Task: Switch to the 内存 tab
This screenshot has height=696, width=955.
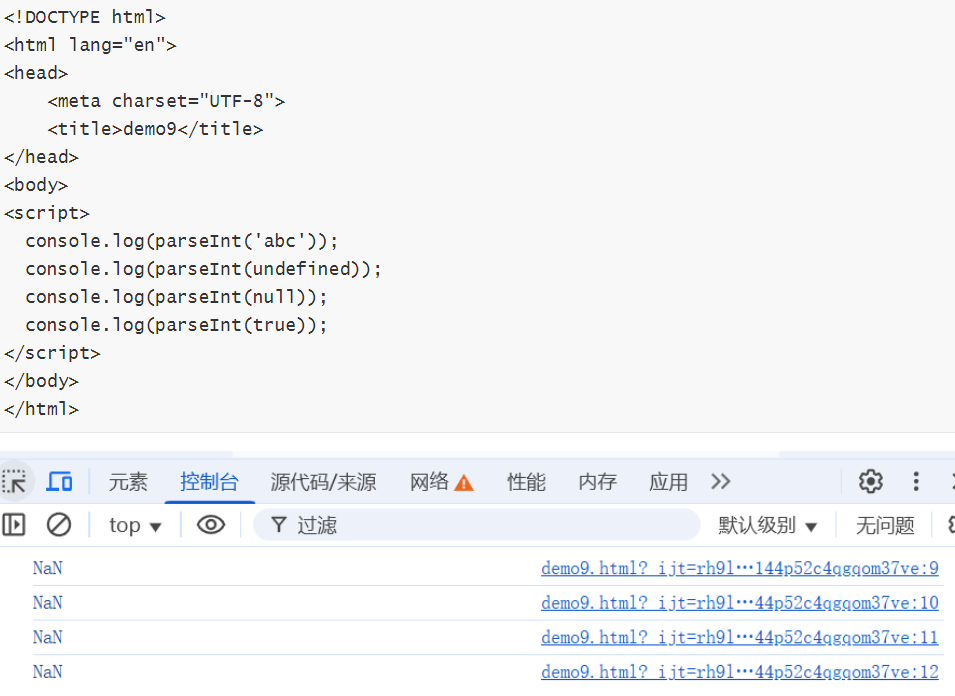Action: (x=597, y=482)
